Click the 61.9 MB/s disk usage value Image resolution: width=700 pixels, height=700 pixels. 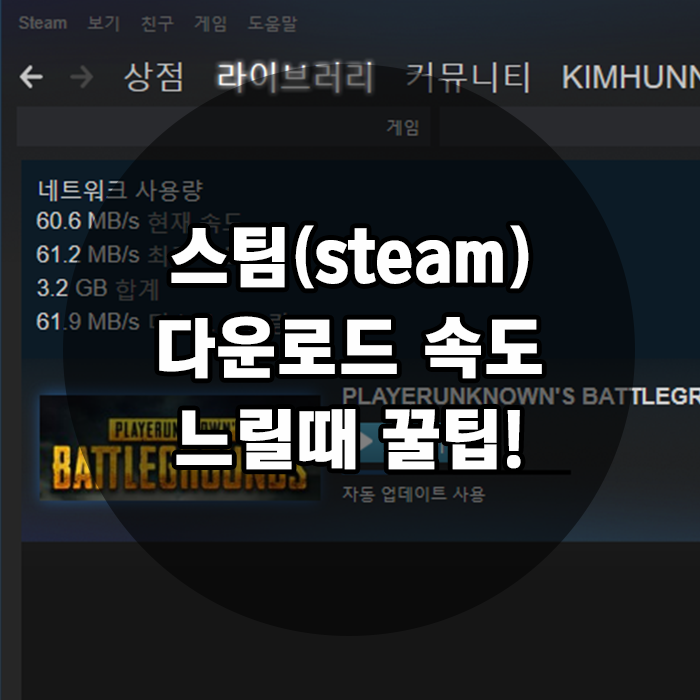[88, 321]
